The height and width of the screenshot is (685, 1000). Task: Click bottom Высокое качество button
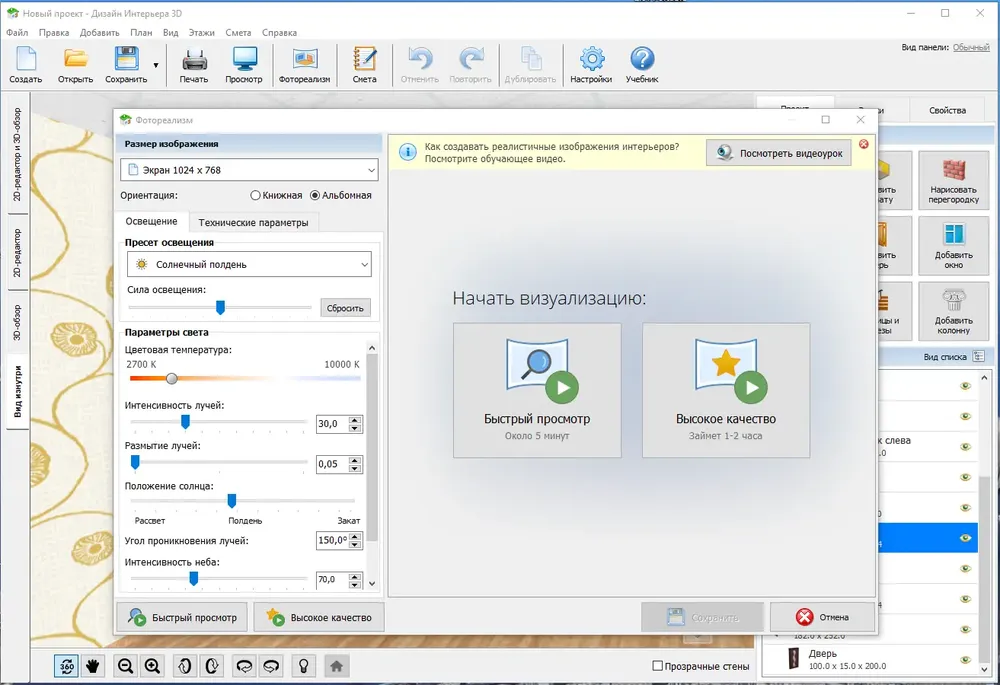(319, 617)
